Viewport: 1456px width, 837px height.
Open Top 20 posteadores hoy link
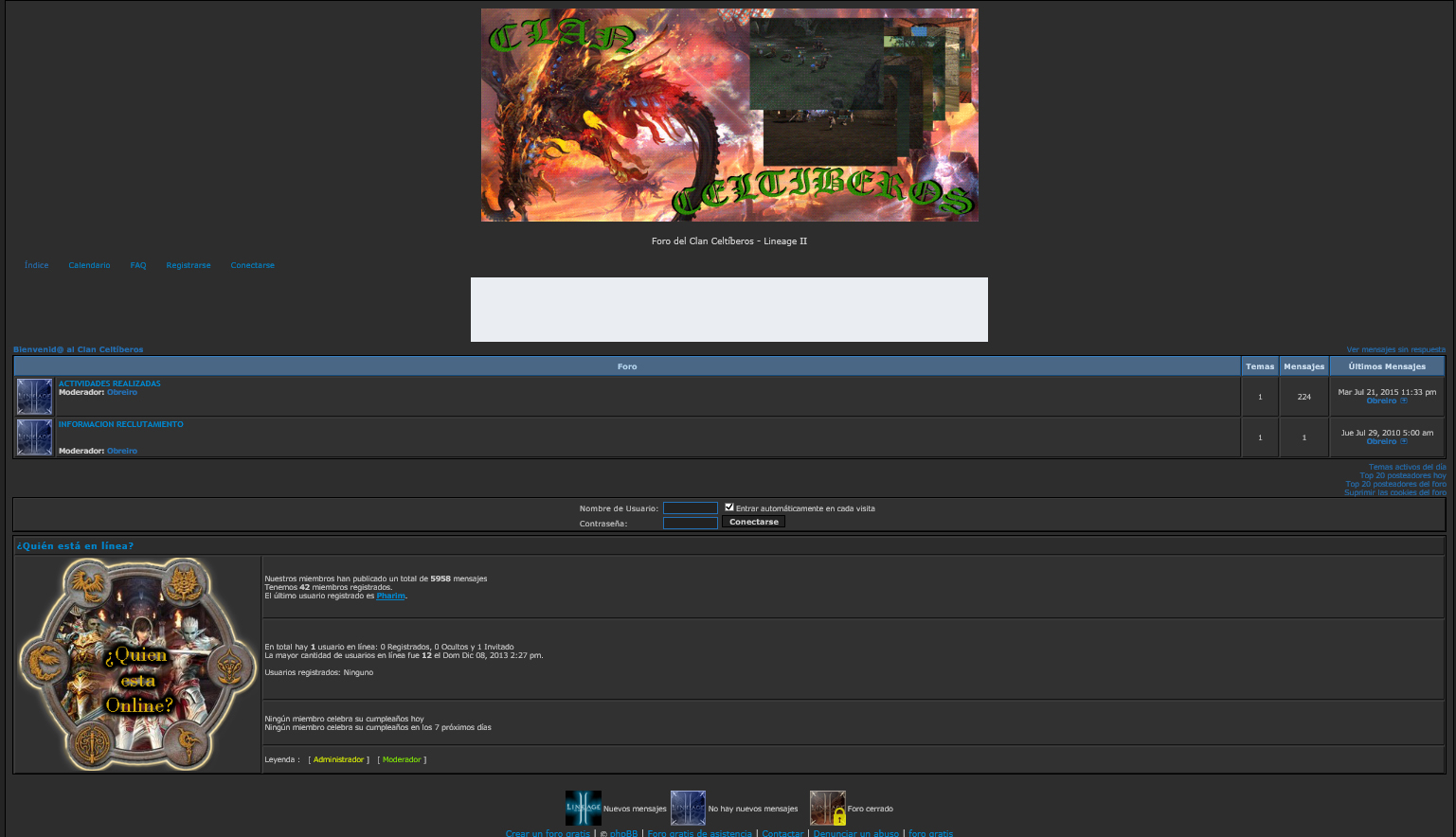(1403, 475)
